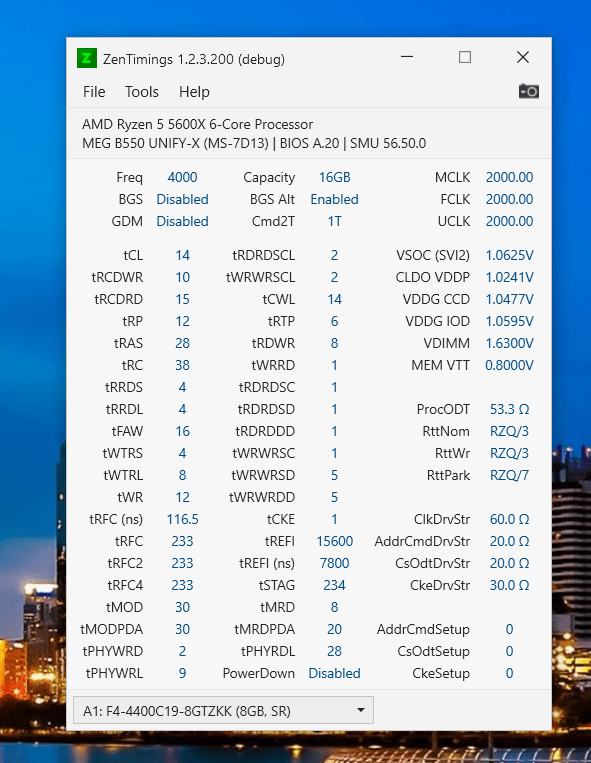Screen dimensions: 591x763
Task: Expand the A1 memory module dropdown
Action: pyautogui.click(x=223, y=710)
